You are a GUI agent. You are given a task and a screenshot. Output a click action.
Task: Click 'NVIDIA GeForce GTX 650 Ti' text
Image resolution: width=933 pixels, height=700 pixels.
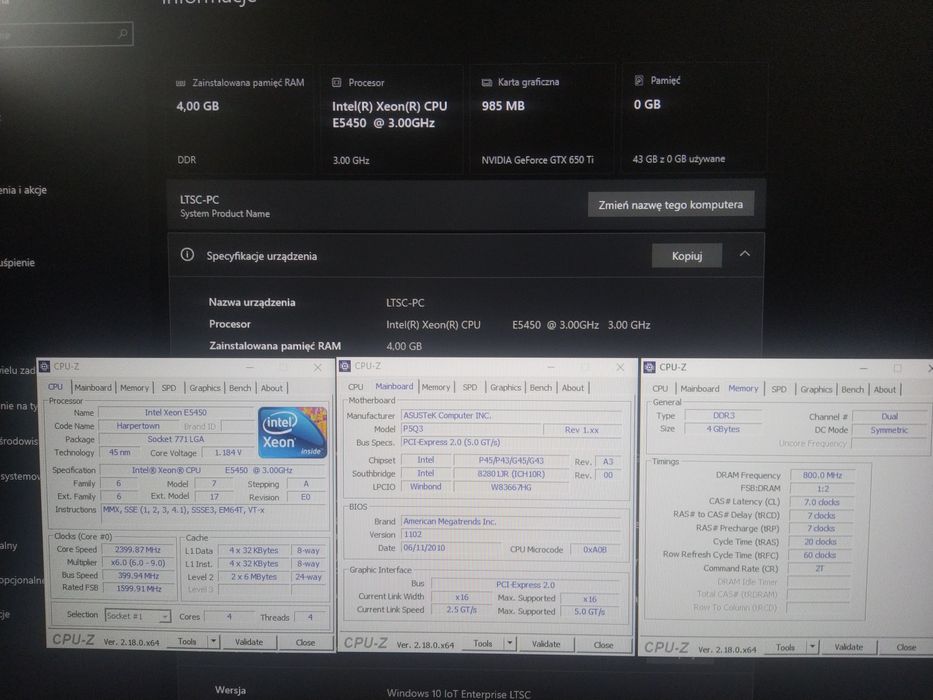click(537, 160)
